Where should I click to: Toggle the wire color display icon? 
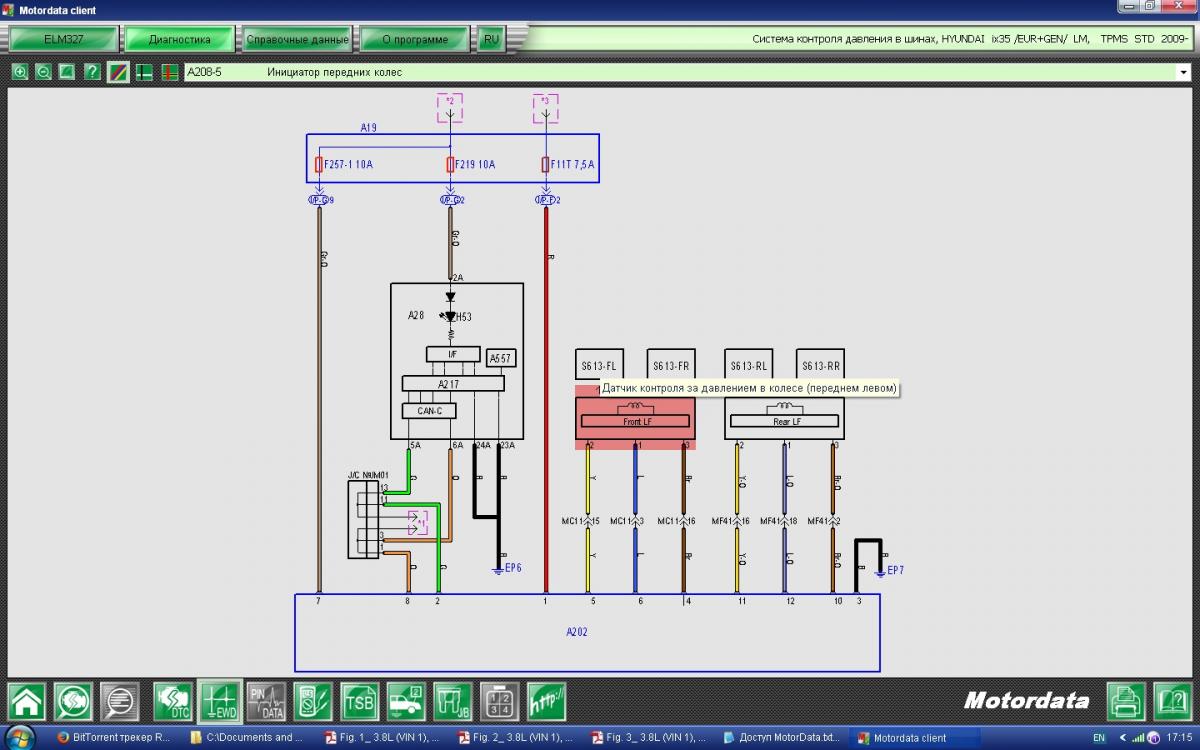(x=118, y=72)
